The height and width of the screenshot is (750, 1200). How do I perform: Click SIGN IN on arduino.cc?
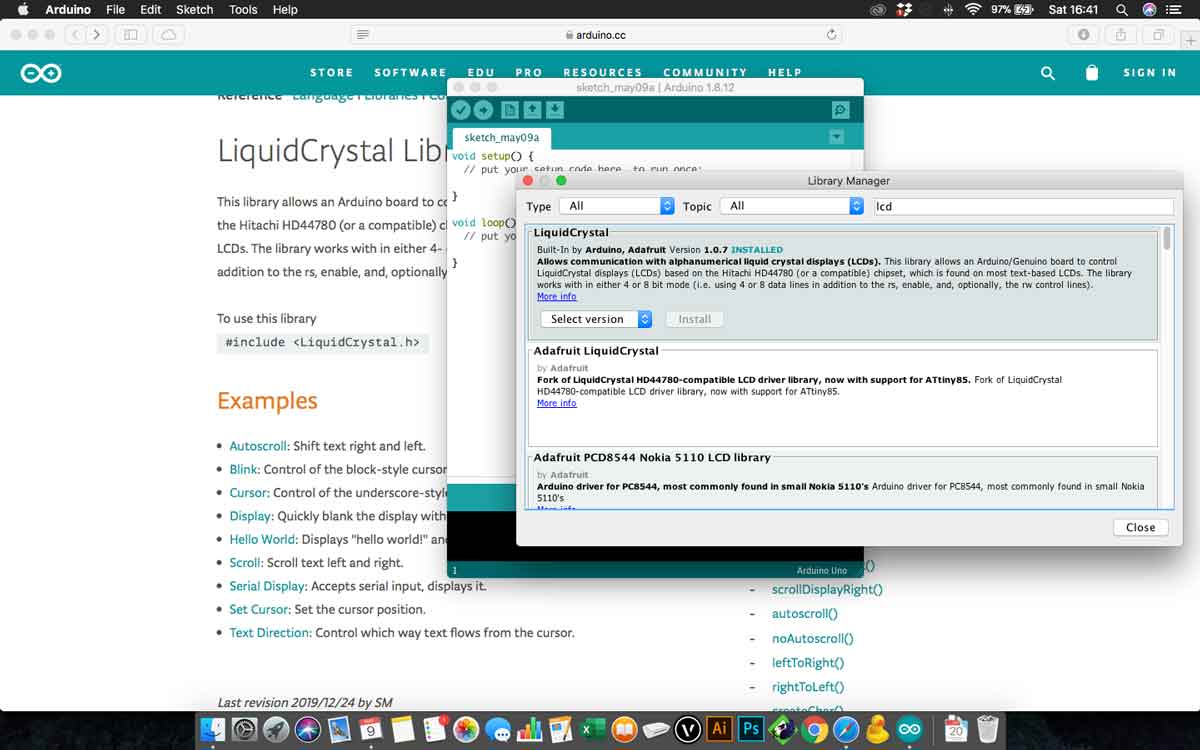click(x=1150, y=73)
